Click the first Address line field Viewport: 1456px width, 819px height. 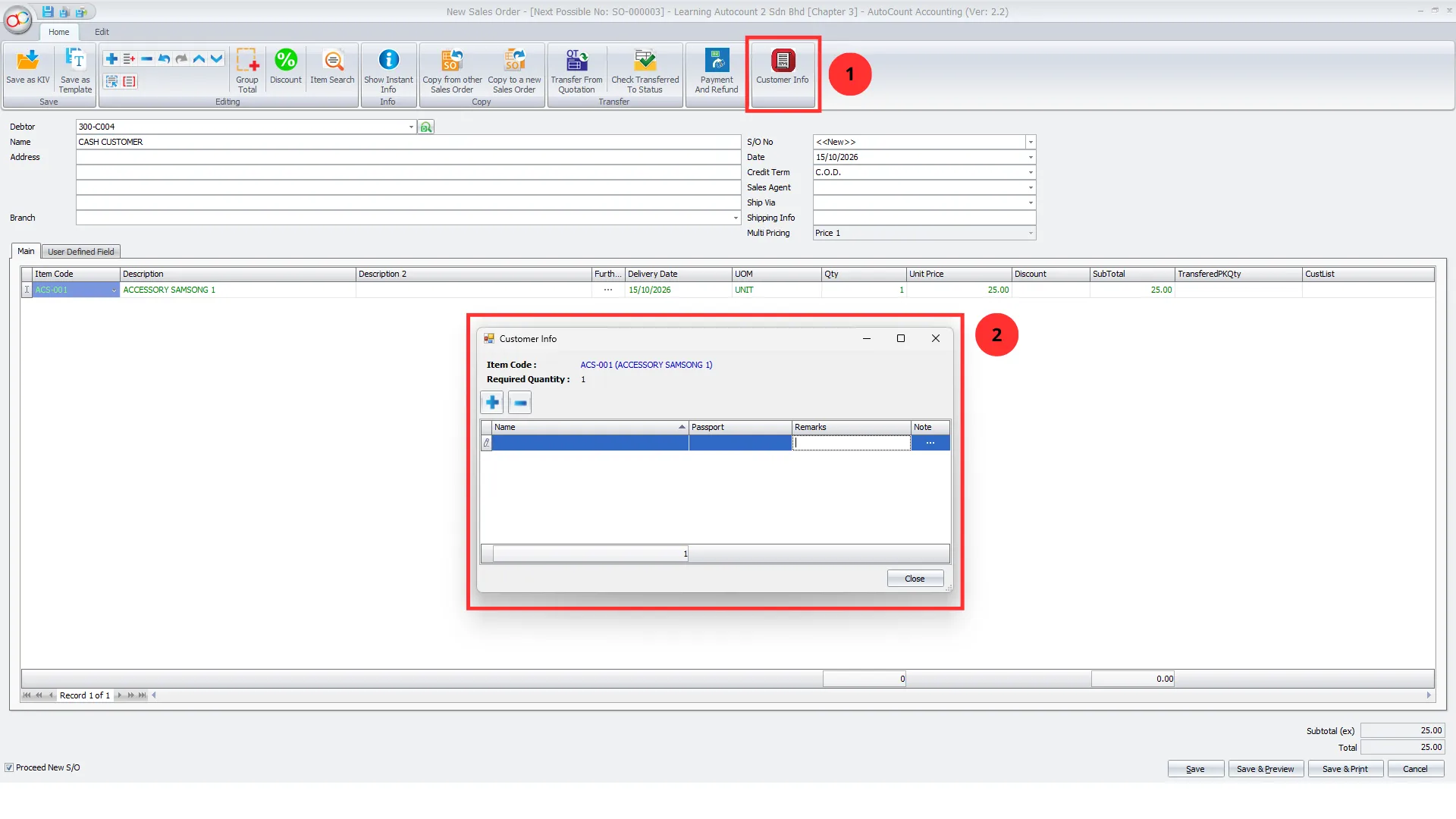tap(408, 157)
